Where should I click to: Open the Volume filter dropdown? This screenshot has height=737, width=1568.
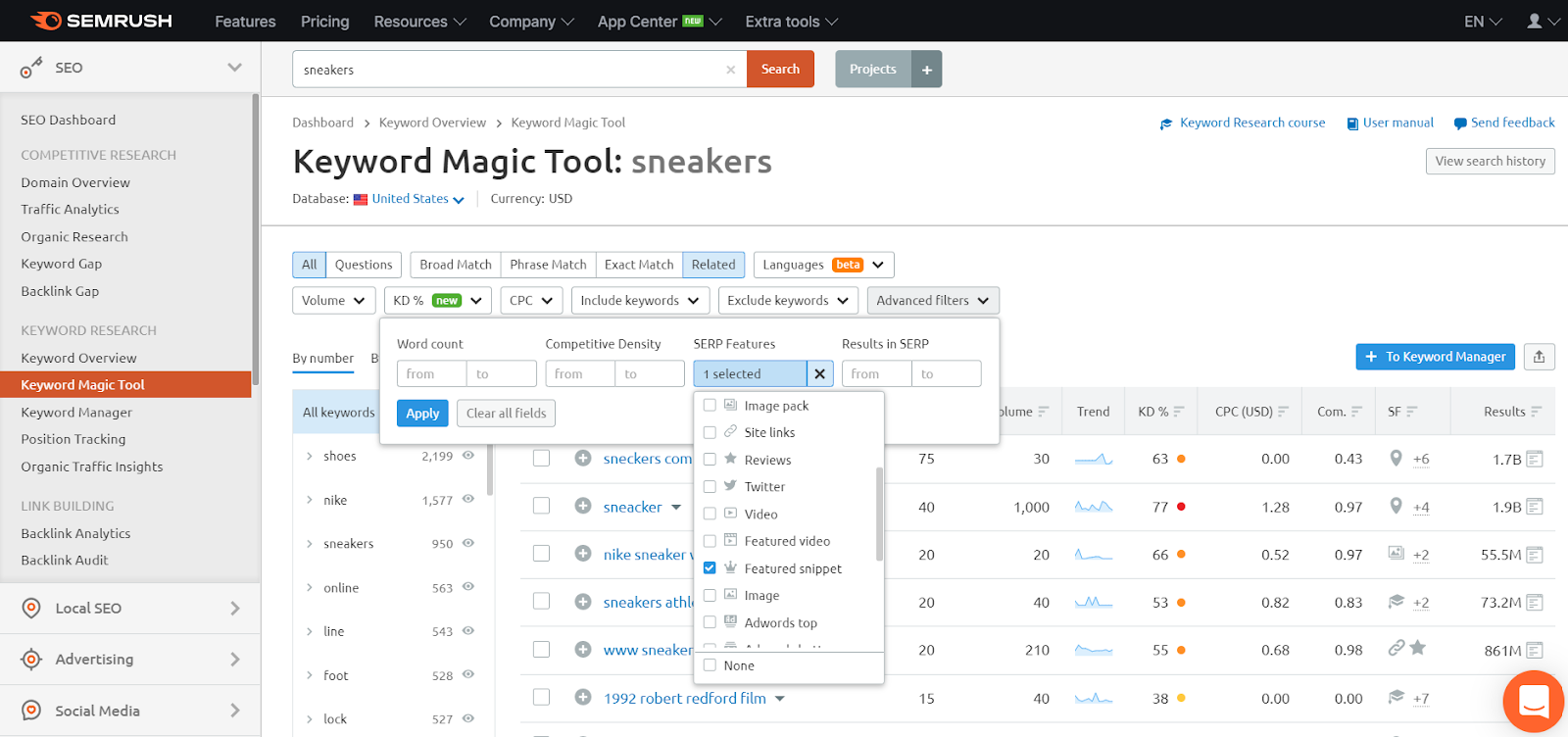tap(333, 300)
